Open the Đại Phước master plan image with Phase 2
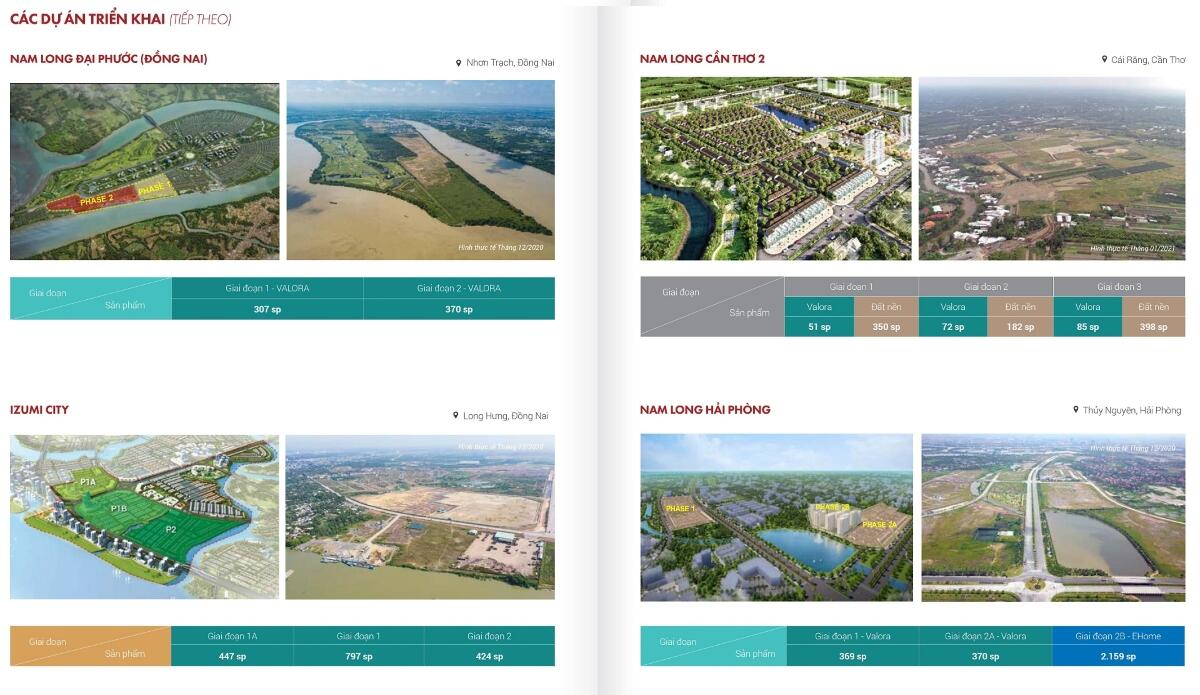This screenshot has height=695, width=1200. (x=145, y=171)
